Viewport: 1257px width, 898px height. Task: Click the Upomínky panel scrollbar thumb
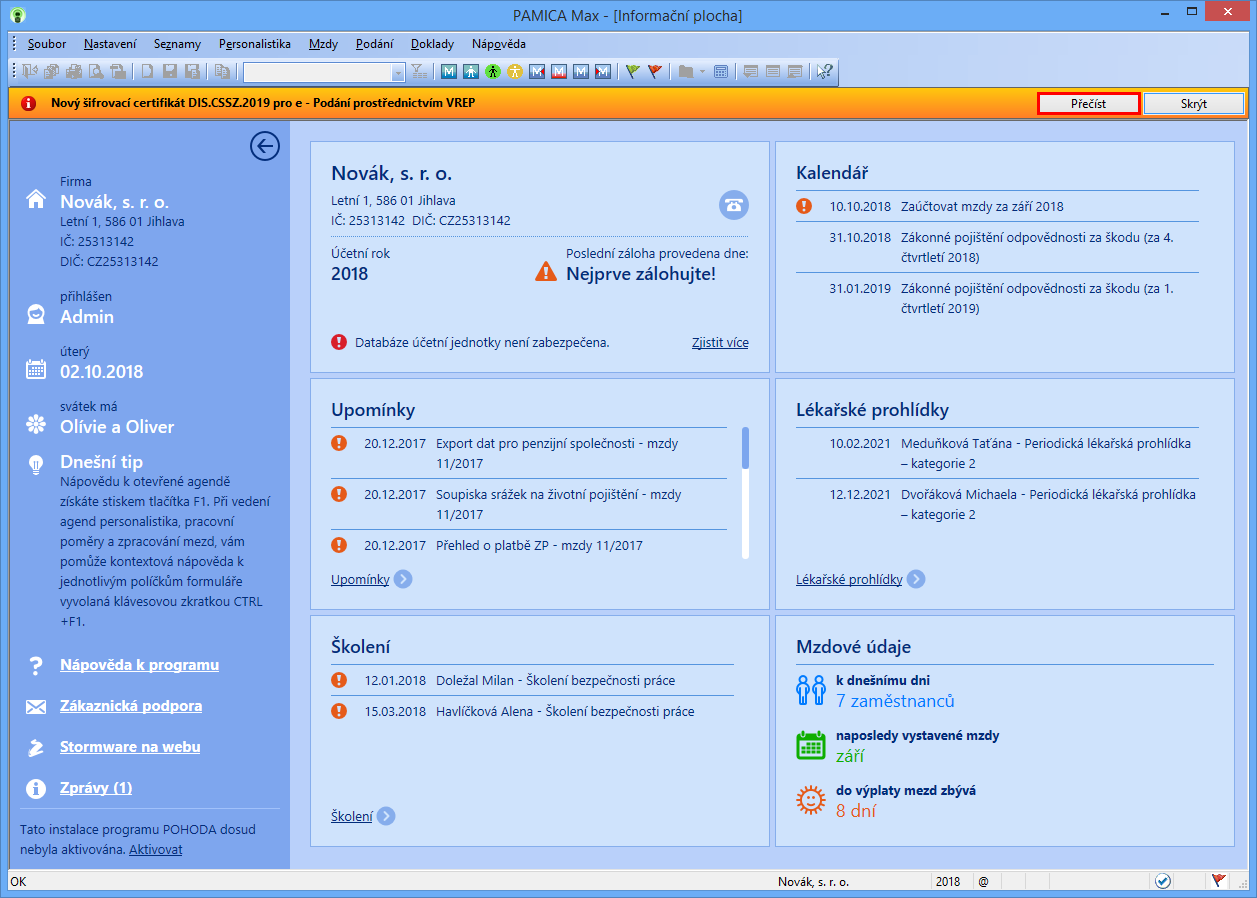coord(745,447)
